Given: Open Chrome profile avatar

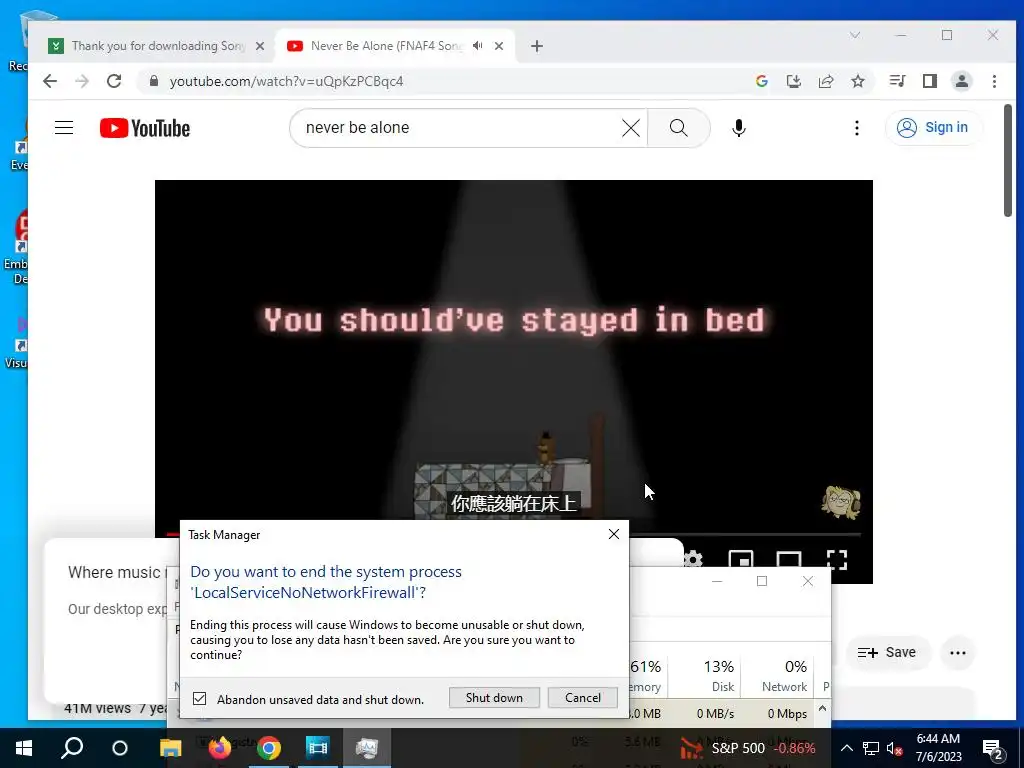Looking at the screenshot, I should (962, 81).
